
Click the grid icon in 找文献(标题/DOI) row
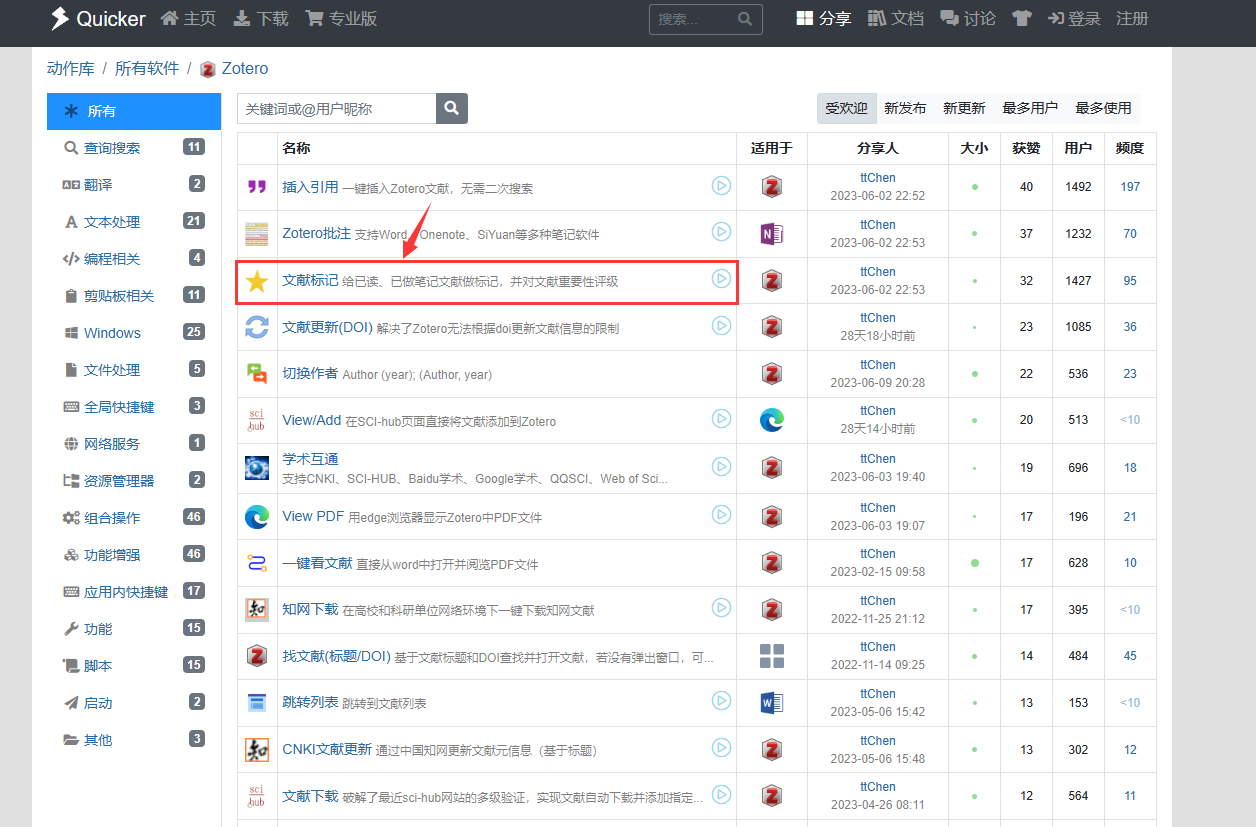[x=771, y=656]
